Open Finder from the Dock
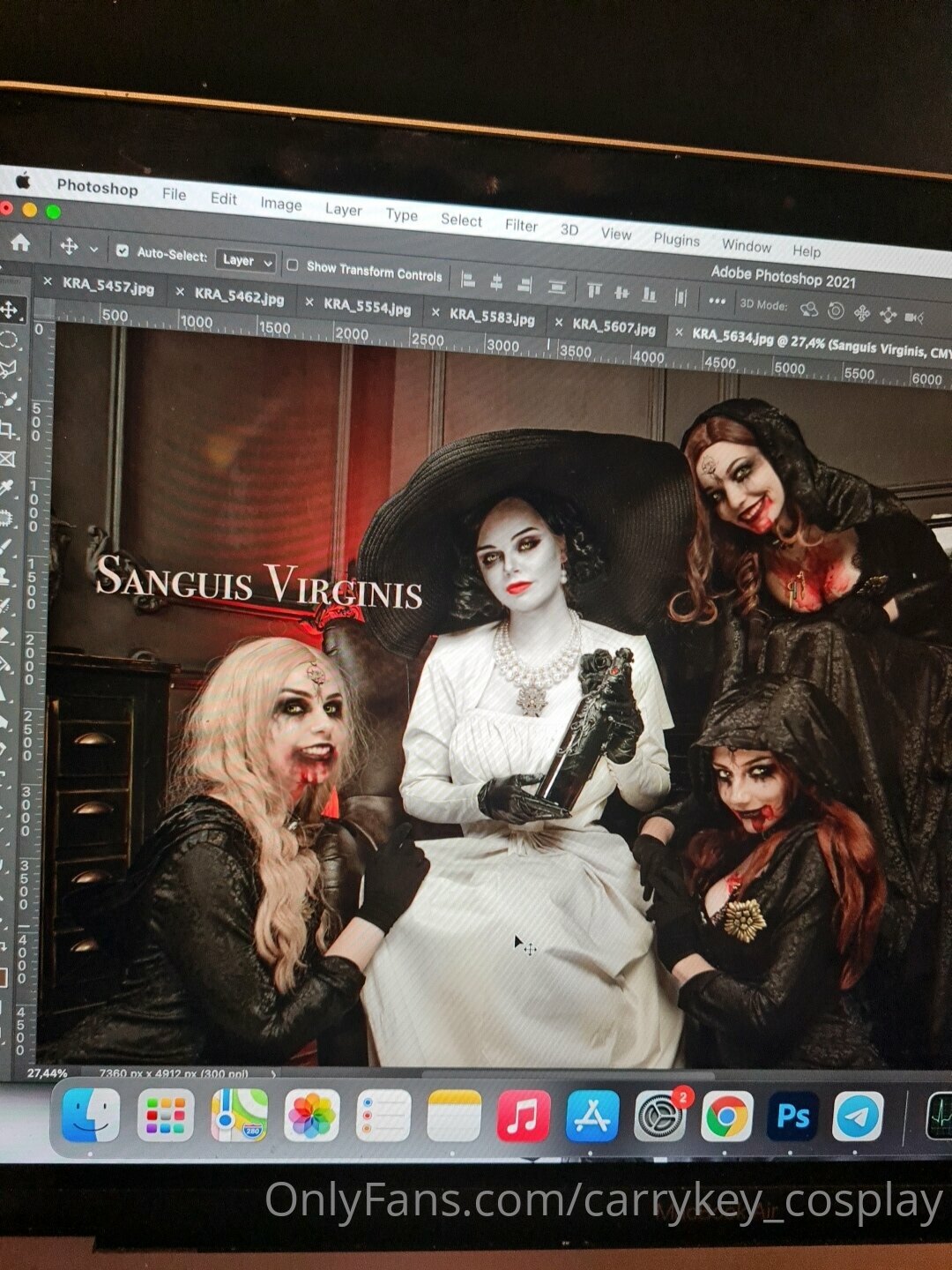Image resolution: width=952 pixels, height=1270 pixels. pos(91,1115)
